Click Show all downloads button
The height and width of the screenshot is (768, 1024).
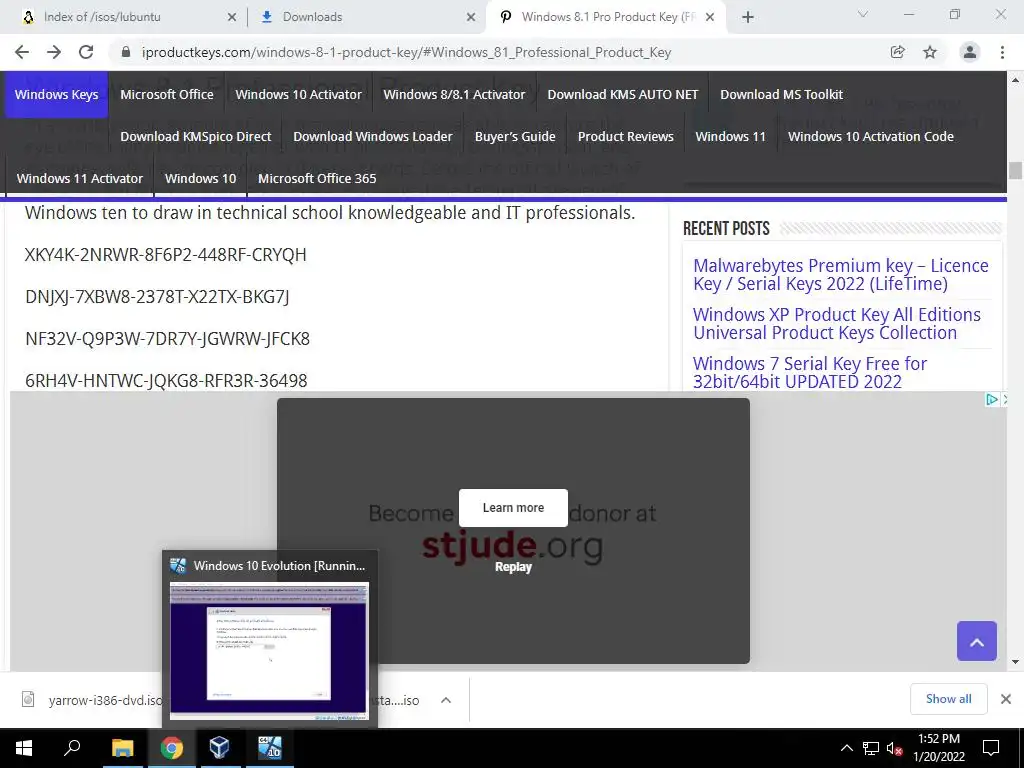tap(948, 699)
